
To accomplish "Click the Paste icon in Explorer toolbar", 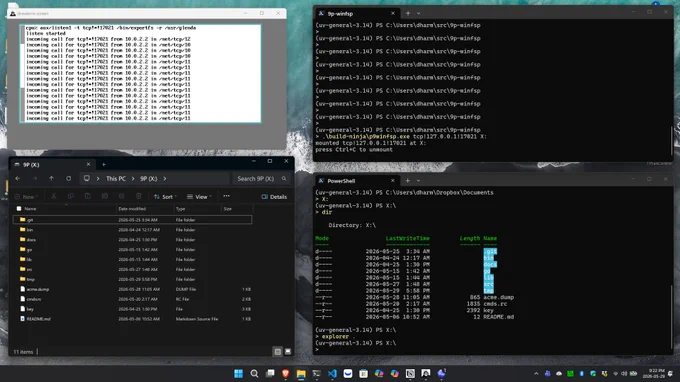I will coord(88,196).
